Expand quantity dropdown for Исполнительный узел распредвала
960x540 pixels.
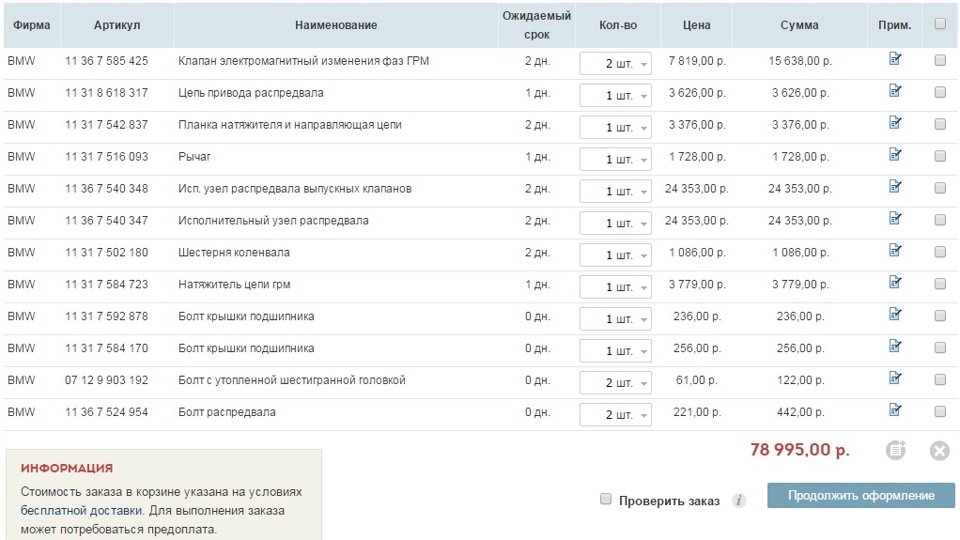pyautogui.click(x=615, y=223)
